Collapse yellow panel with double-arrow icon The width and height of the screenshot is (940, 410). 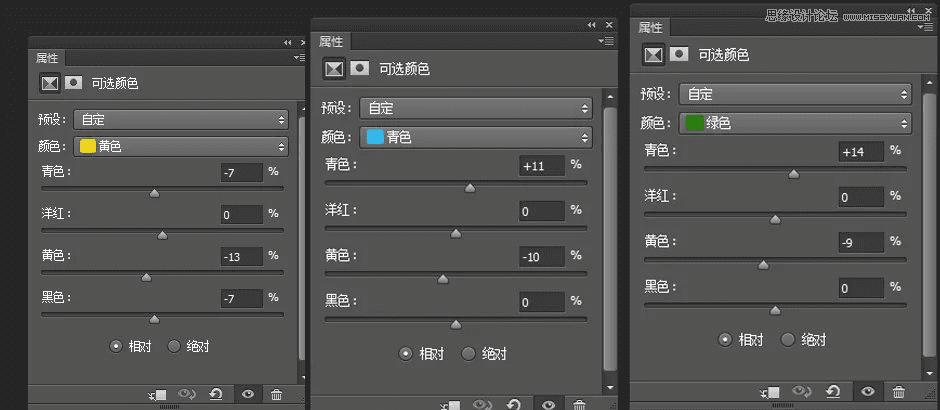(288, 43)
